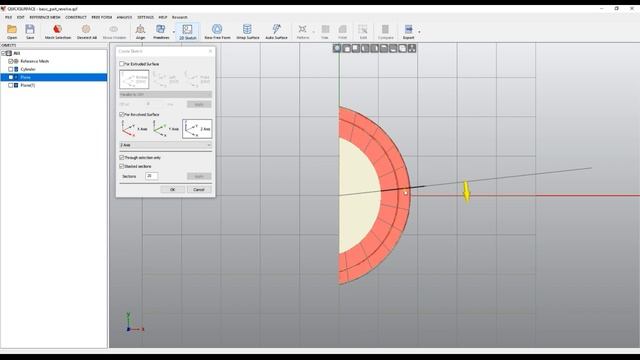Viewport: 640px width, 360px height.
Task: Open the Parallel-to dropdown in dialog
Action: point(165,94)
